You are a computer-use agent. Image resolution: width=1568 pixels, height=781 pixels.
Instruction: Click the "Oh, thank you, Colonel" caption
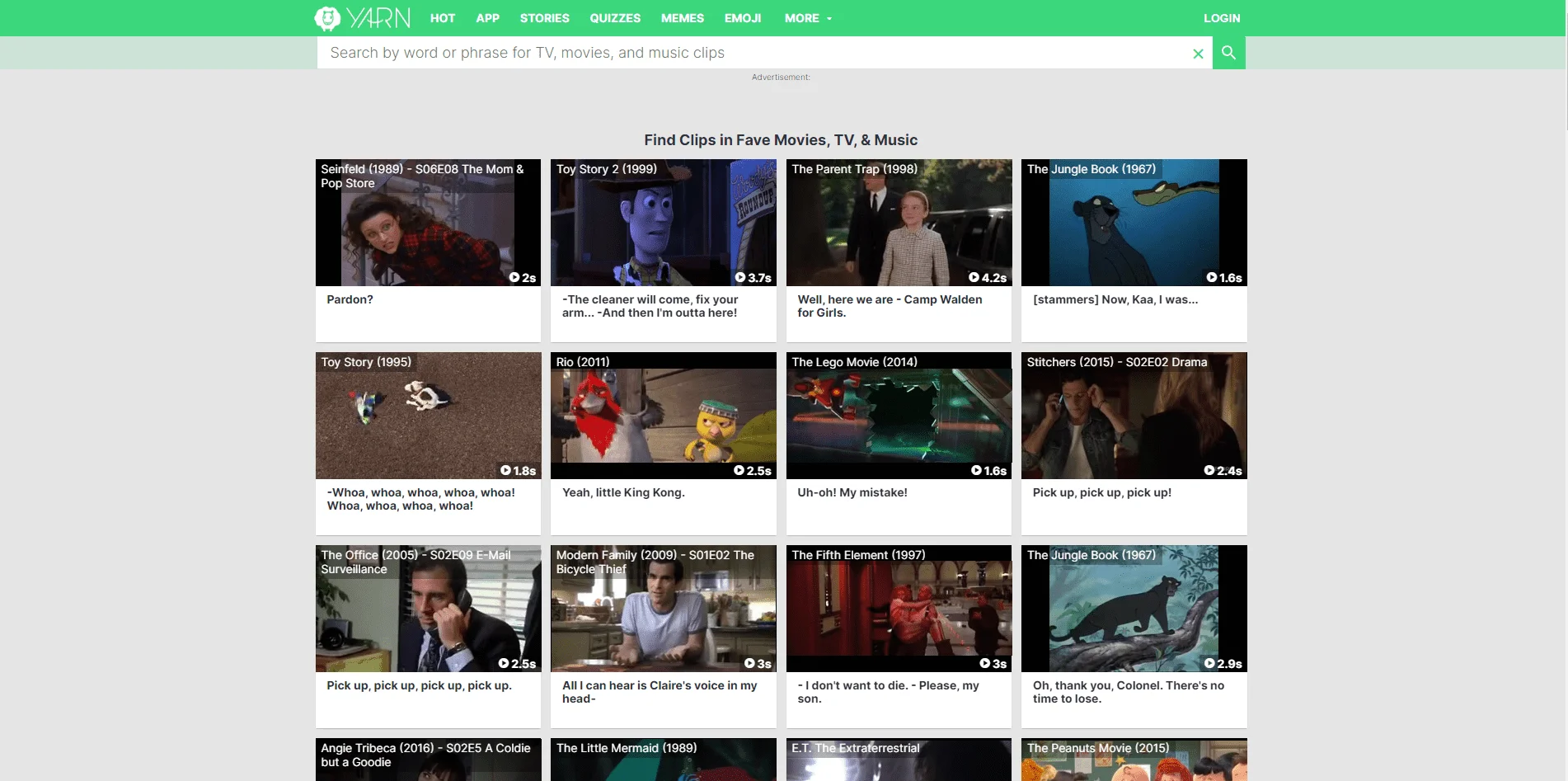[x=1129, y=692]
